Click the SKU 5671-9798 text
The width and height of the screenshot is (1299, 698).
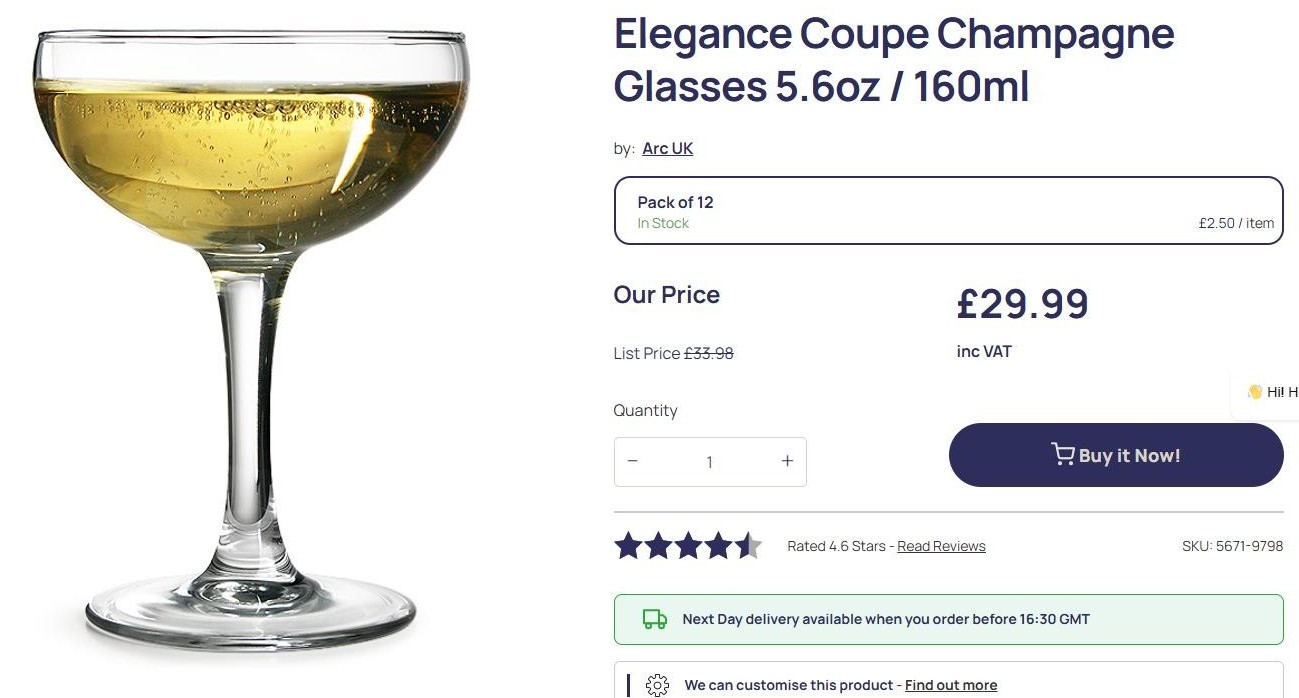pos(1232,546)
